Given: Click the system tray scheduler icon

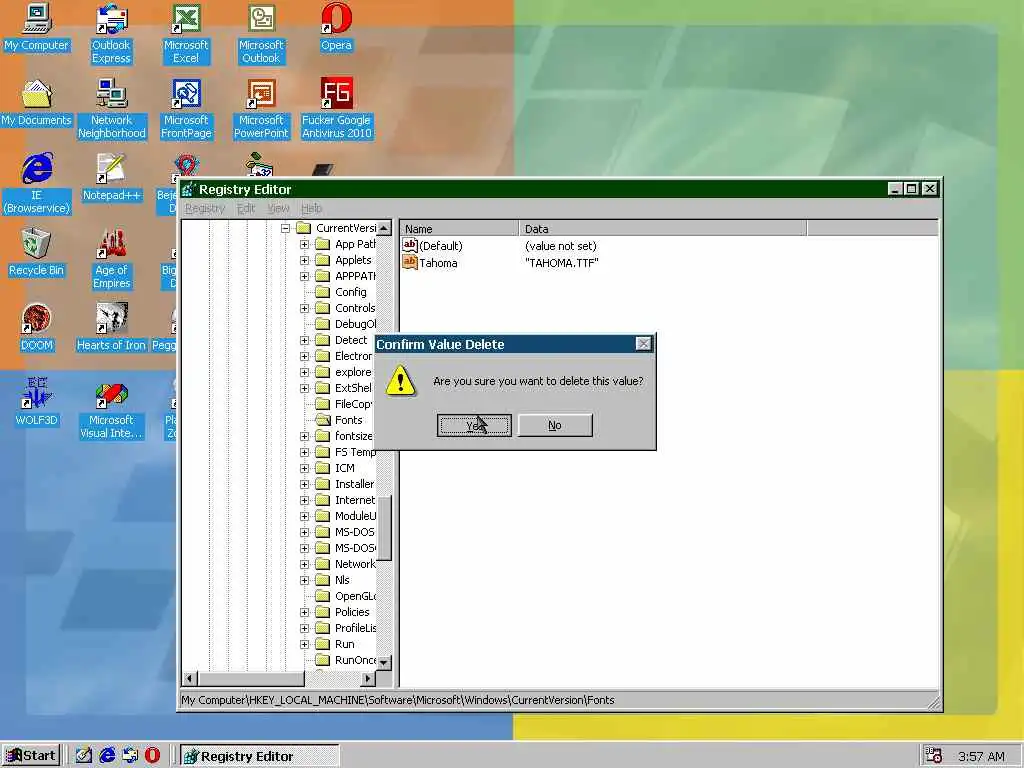Looking at the screenshot, I should pyautogui.click(x=934, y=756).
